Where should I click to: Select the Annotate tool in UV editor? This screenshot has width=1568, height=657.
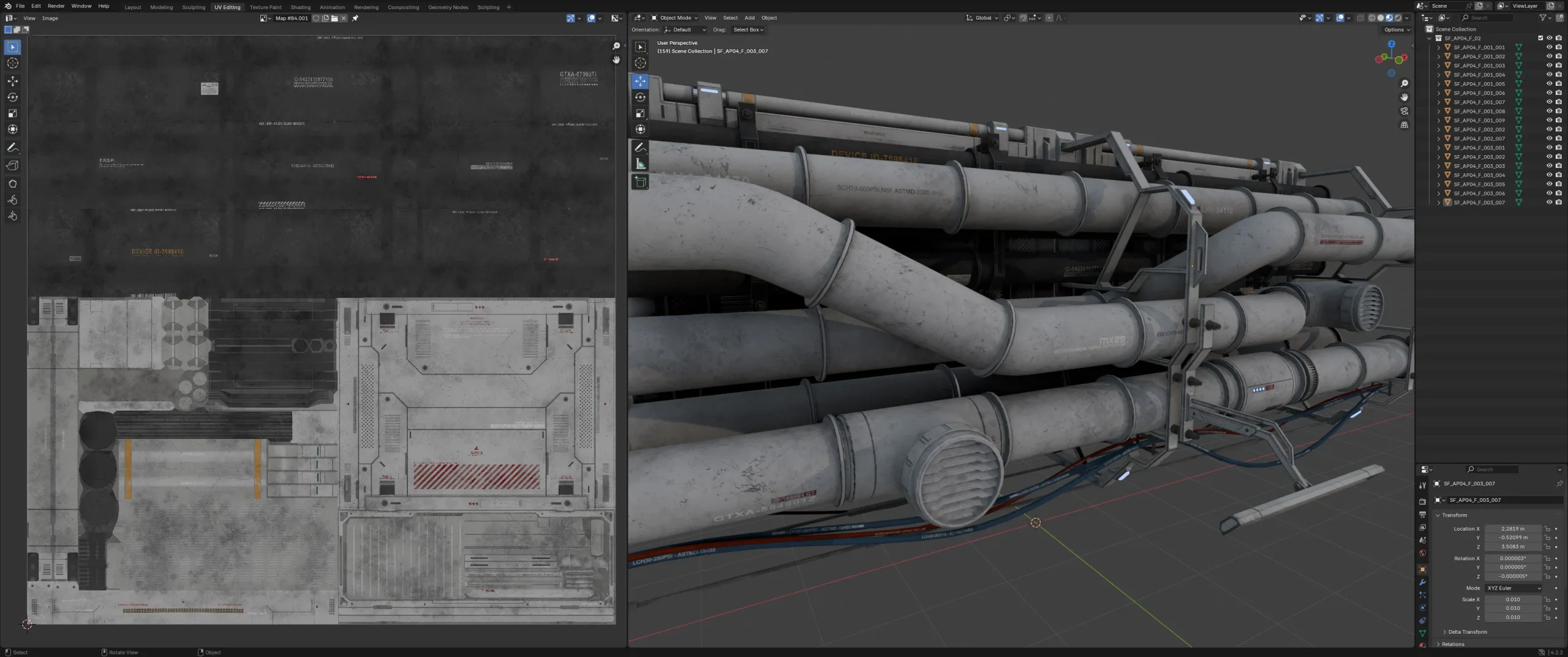(x=12, y=148)
